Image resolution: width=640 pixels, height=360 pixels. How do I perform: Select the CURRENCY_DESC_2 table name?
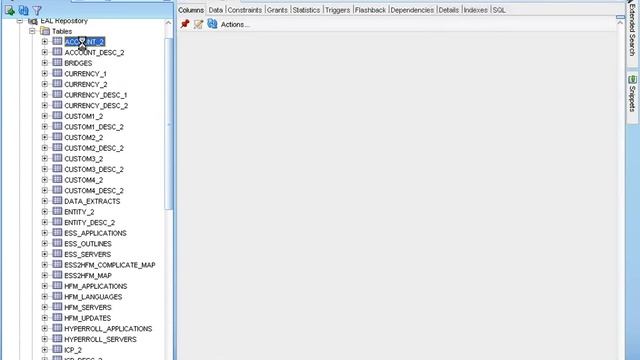(x=96, y=106)
